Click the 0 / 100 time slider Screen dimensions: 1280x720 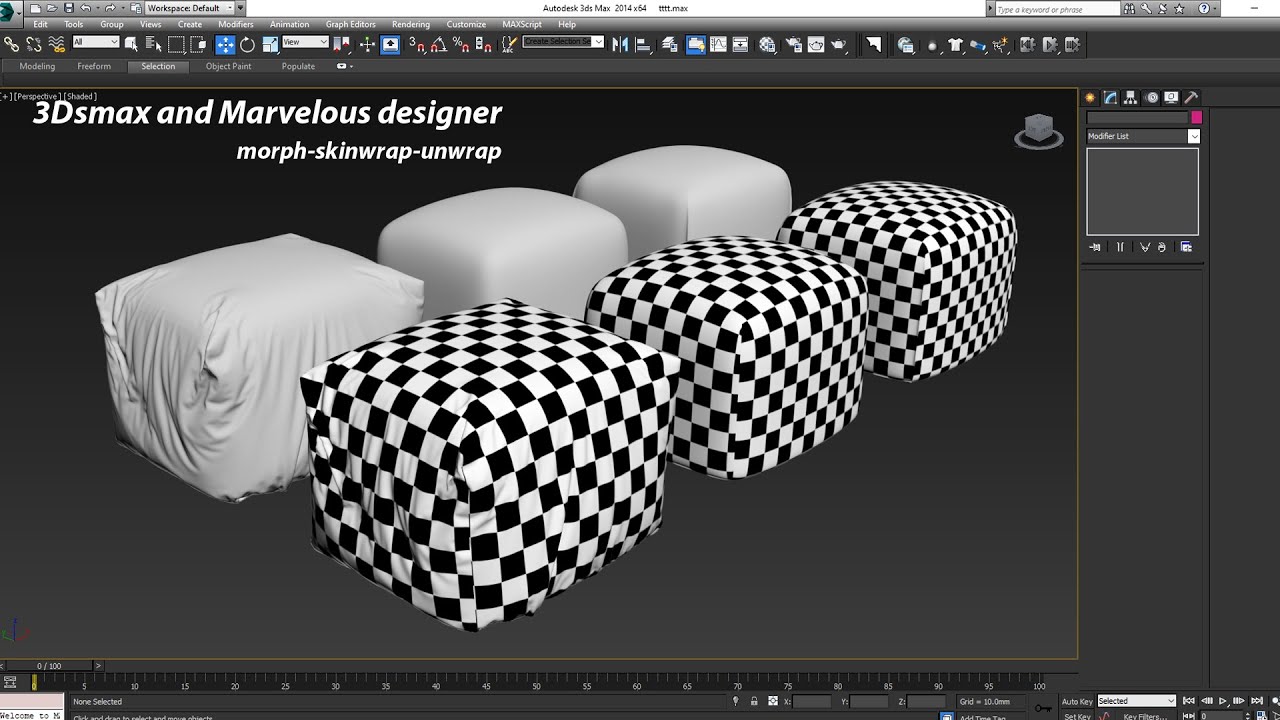click(49, 665)
